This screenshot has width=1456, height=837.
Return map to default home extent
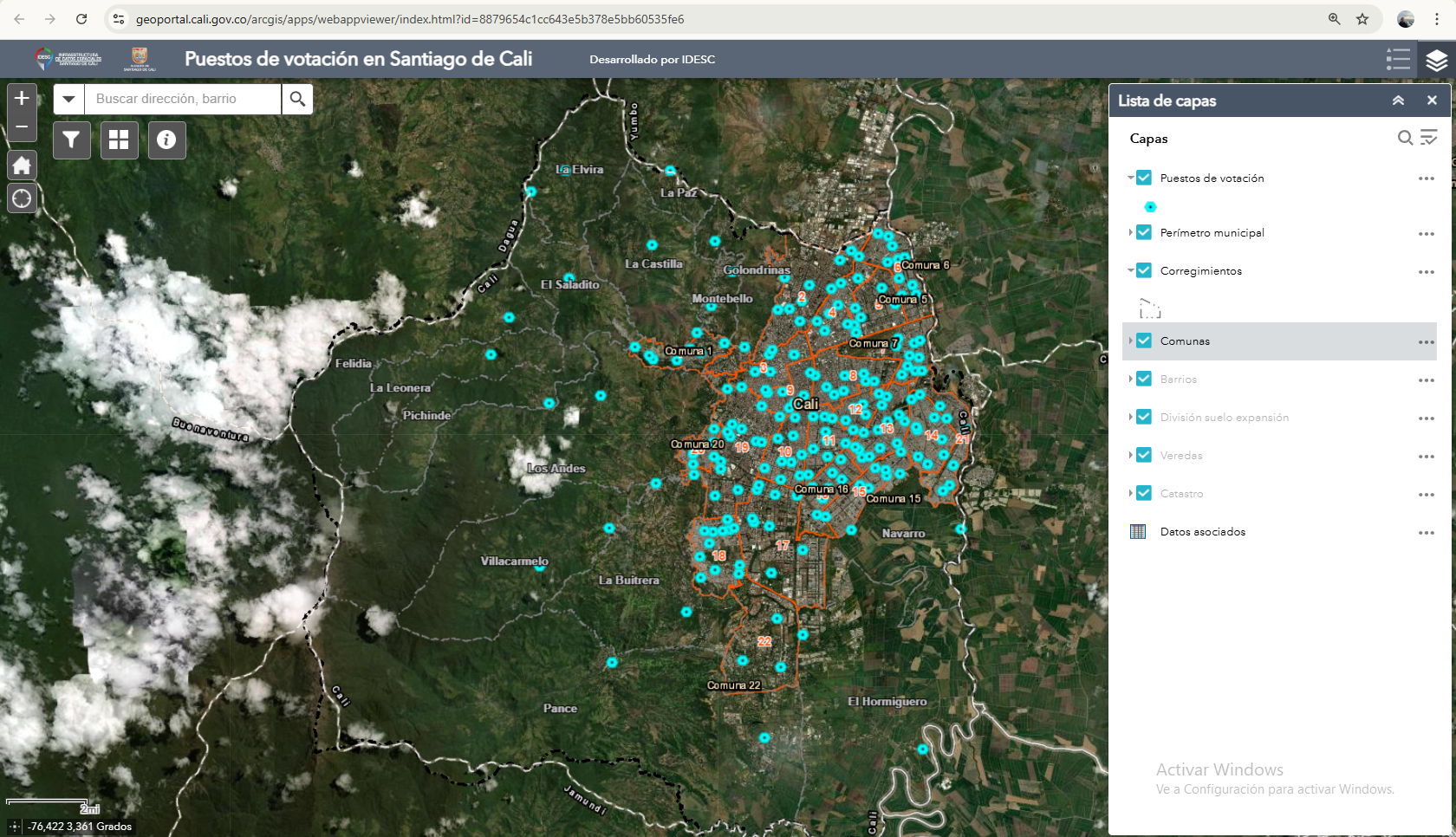(x=22, y=165)
